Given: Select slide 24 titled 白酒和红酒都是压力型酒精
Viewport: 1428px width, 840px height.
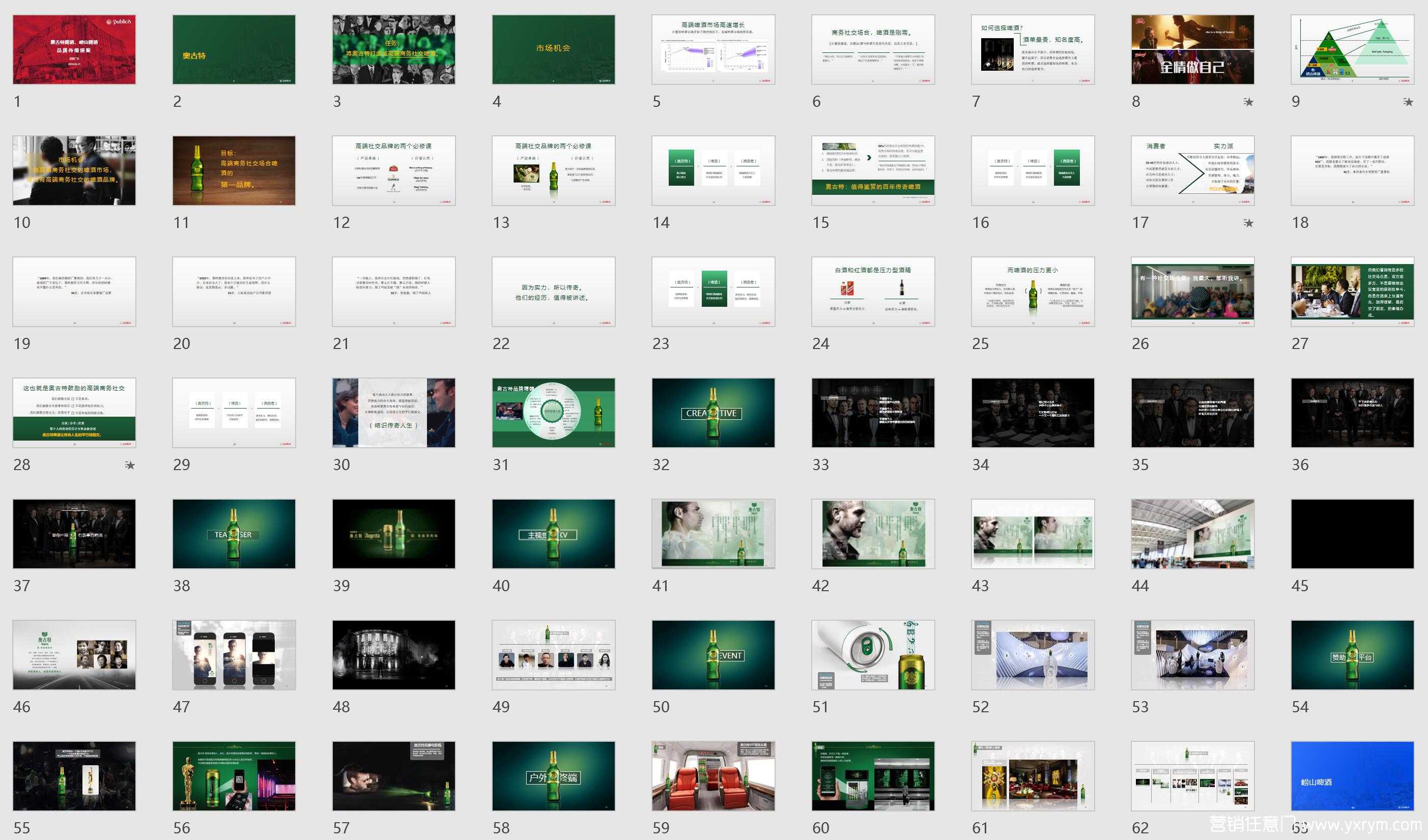Looking at the screenshot, I should (x=873, y=292).
